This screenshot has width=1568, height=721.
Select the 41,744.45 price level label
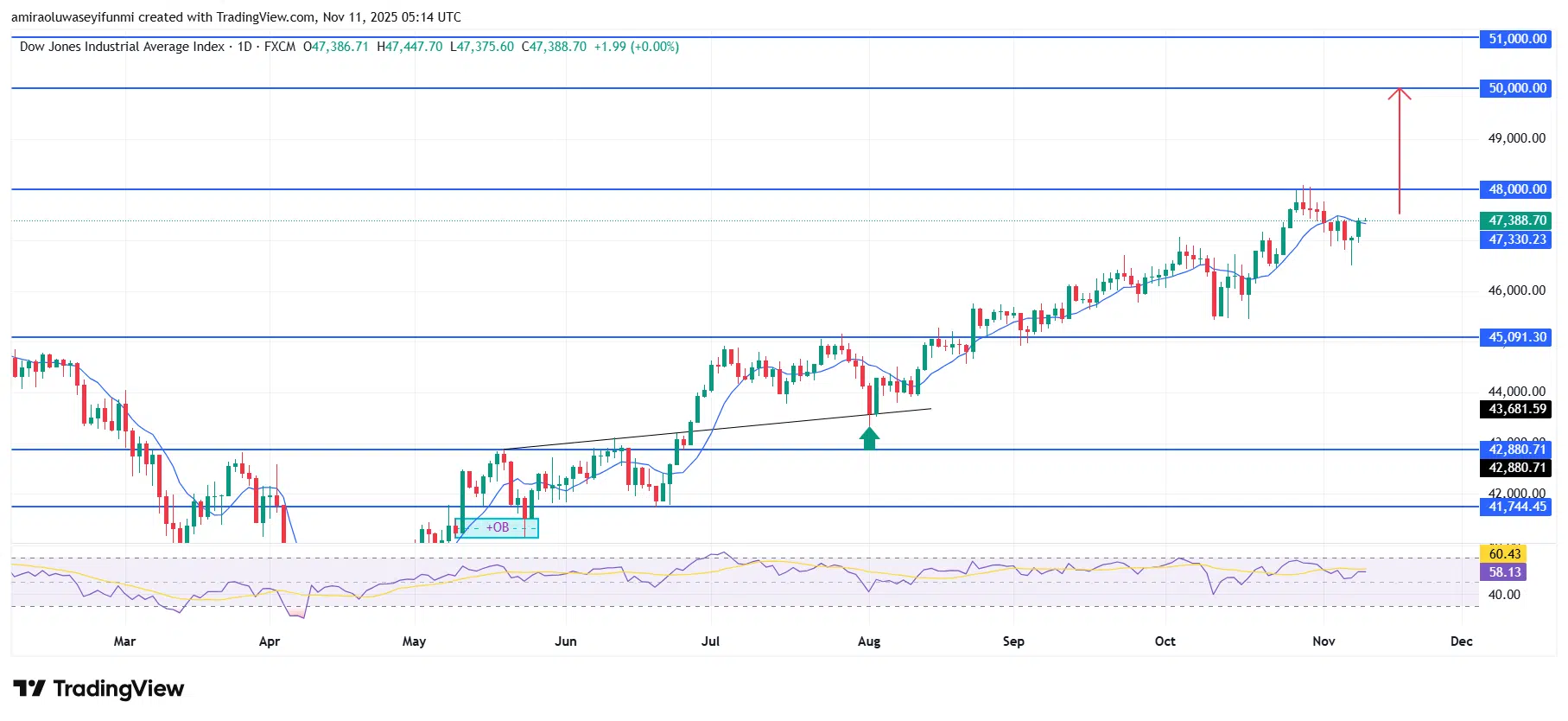(1517, 507)
